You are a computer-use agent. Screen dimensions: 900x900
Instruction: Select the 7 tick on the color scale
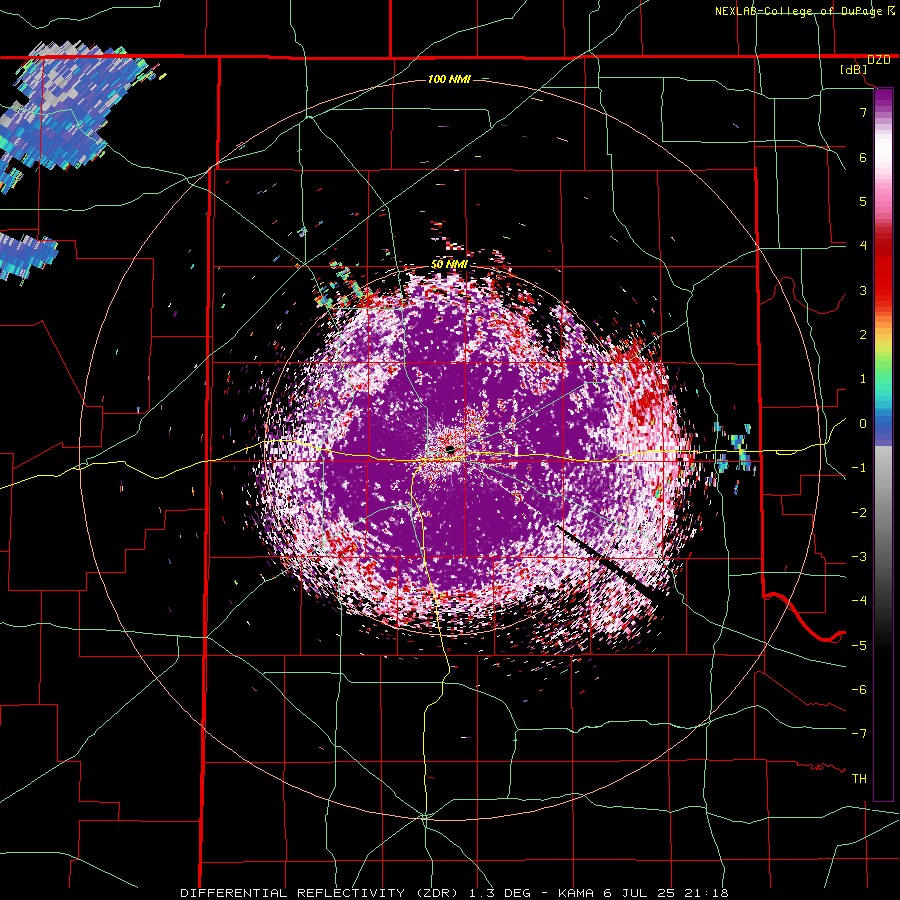pos(863,112)
